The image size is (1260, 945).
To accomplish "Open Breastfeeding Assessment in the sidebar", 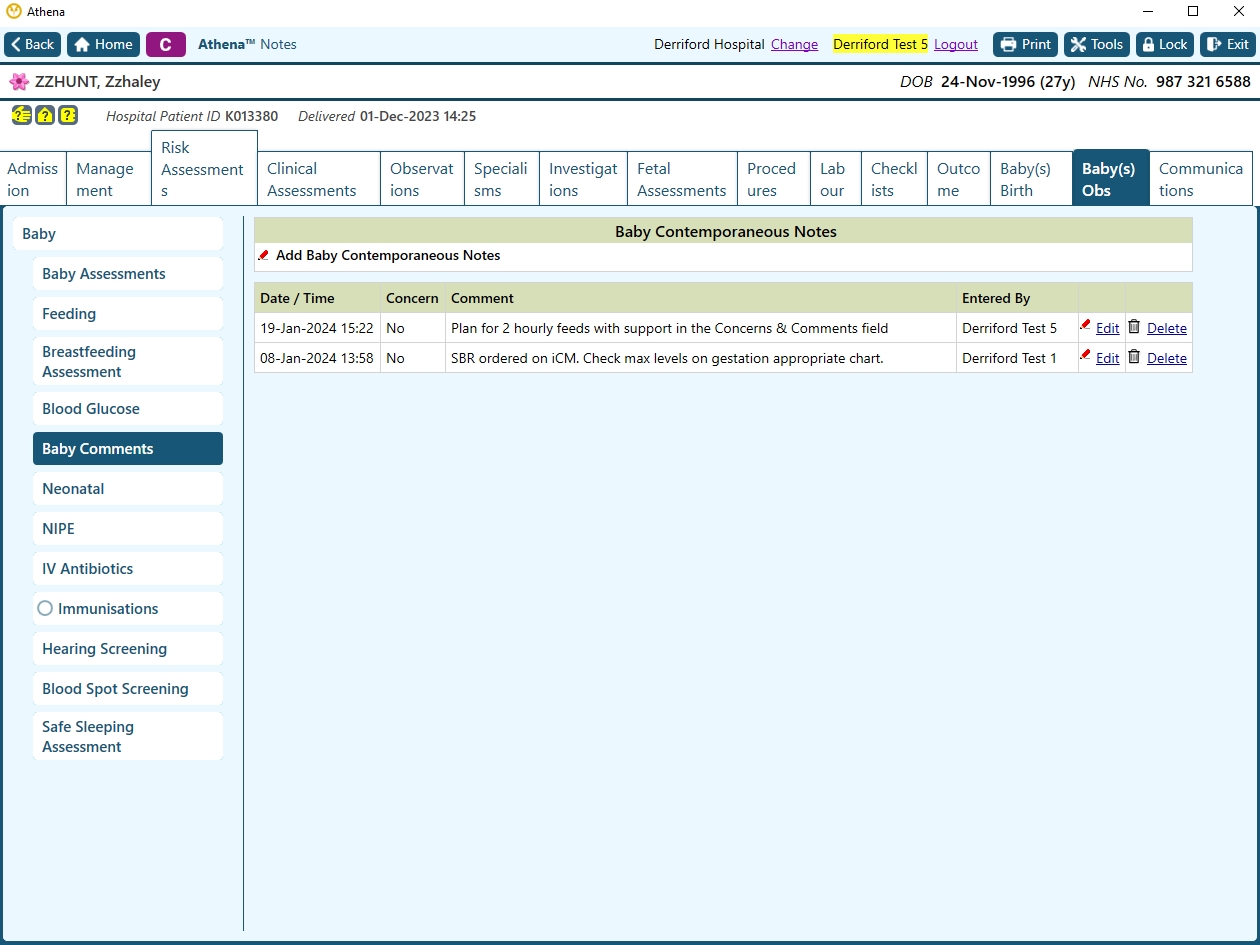I will click(x=127, y=361).
